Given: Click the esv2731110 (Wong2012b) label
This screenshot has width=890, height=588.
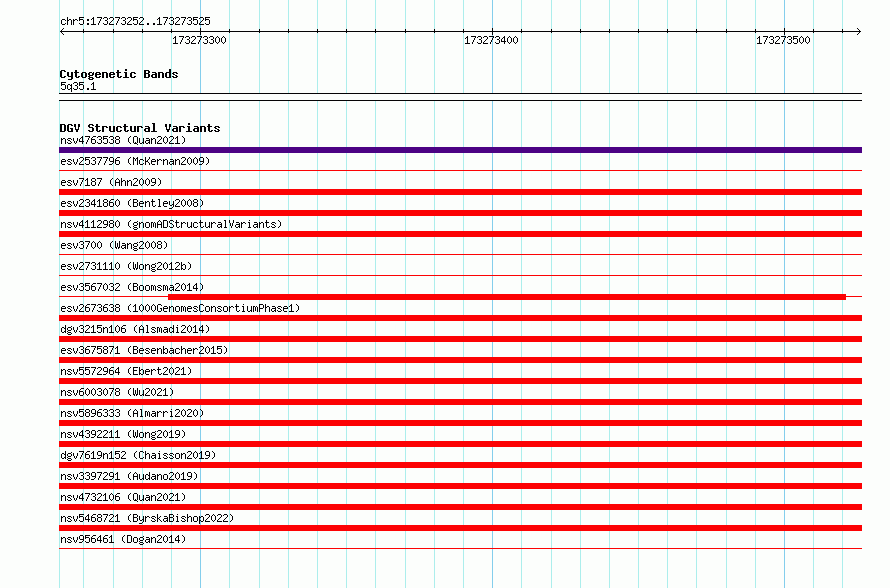Looking at the screenshot, I should (x=126, y=266).
